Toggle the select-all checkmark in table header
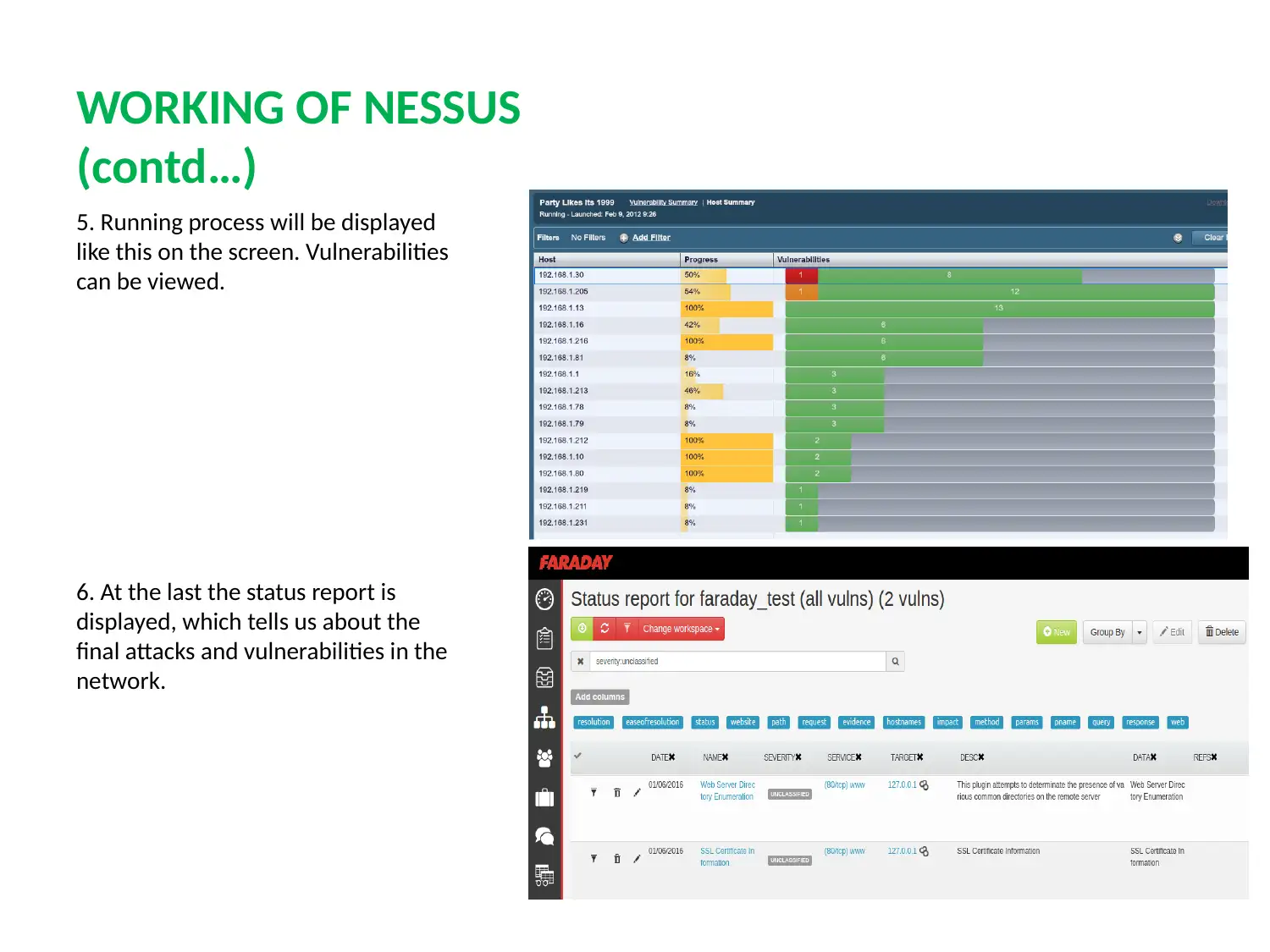Image resolution: width=1270 pixels, height=952 pixels. [x=577, y=757]
